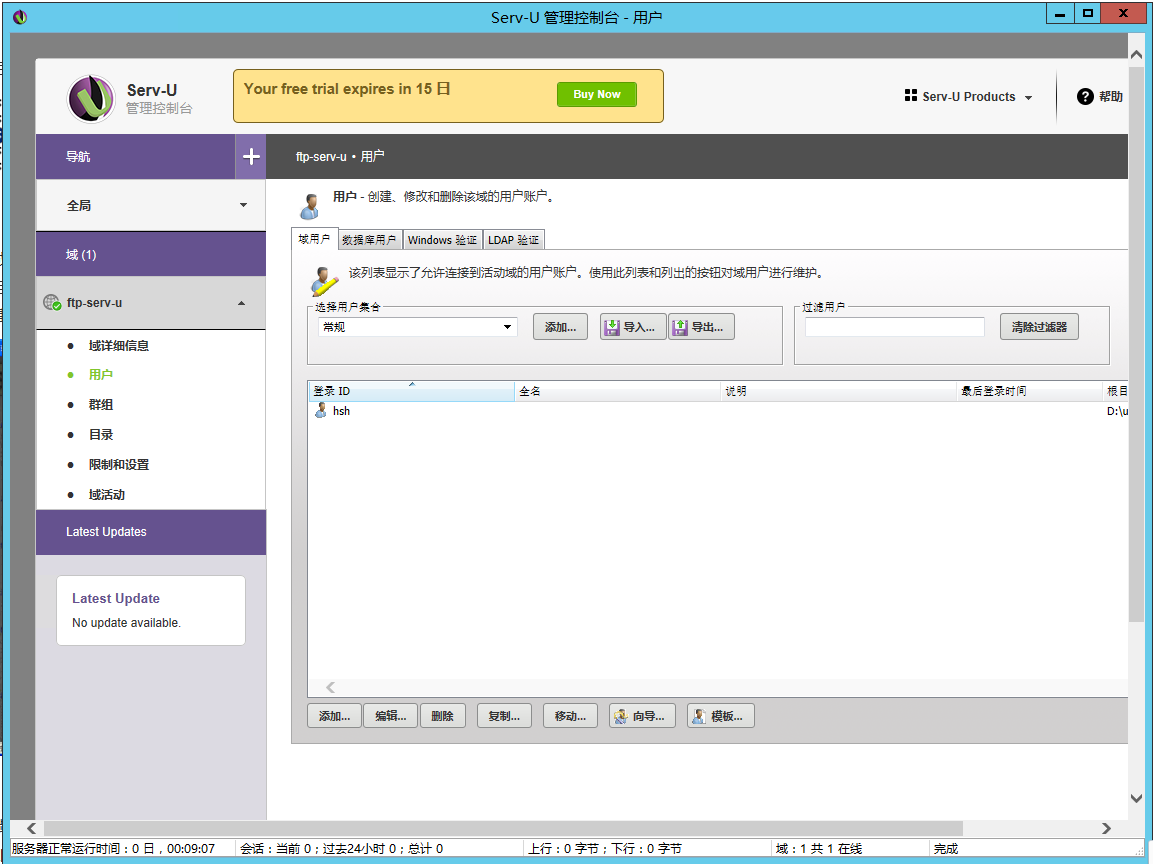Click the 导航 navigation header

point(135,157)
